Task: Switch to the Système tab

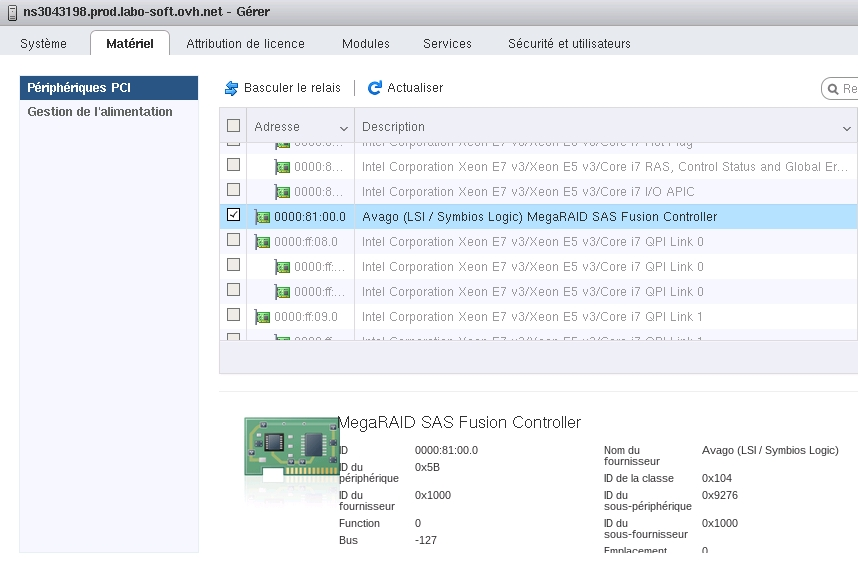Action: (44, 44)
